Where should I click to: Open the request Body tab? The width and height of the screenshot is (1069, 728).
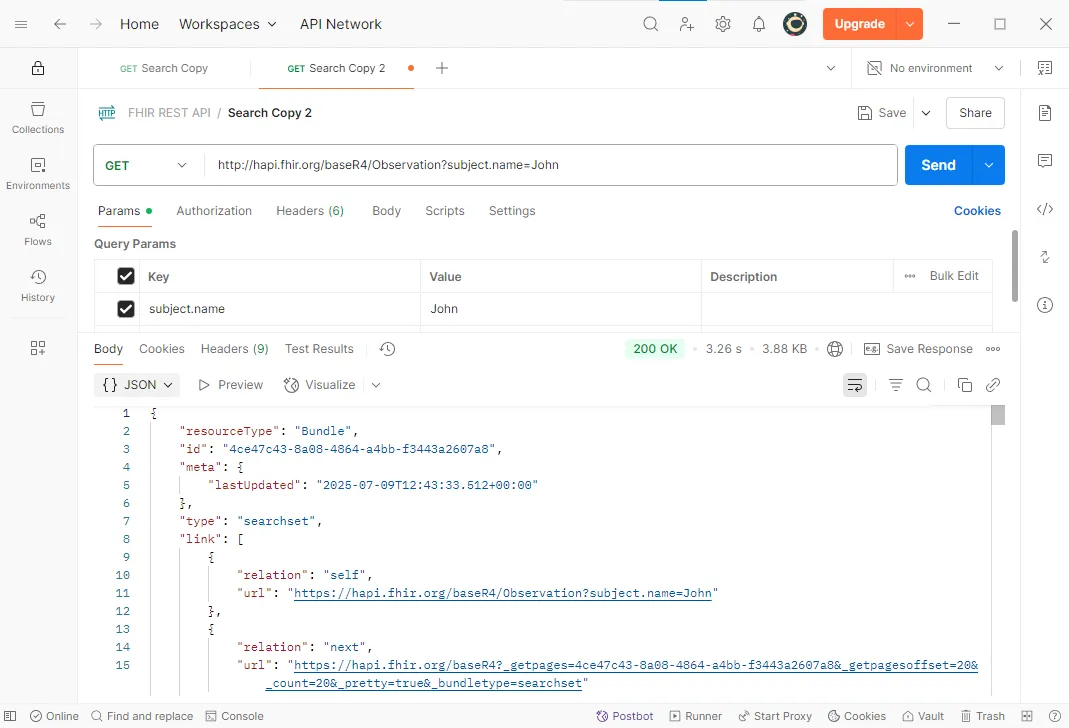(x=387, y=211)
